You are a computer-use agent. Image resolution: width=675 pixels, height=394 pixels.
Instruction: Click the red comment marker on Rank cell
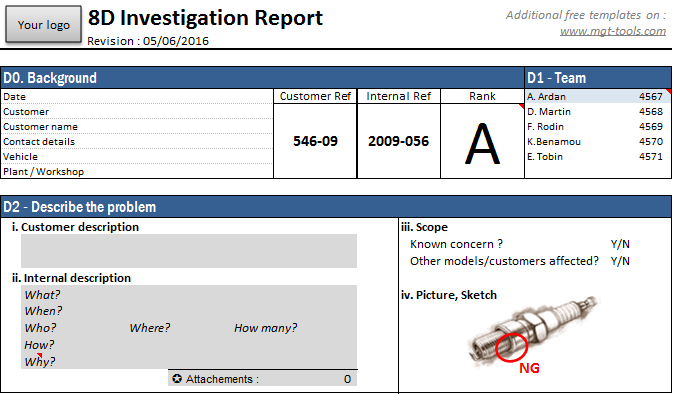point(521,106)
